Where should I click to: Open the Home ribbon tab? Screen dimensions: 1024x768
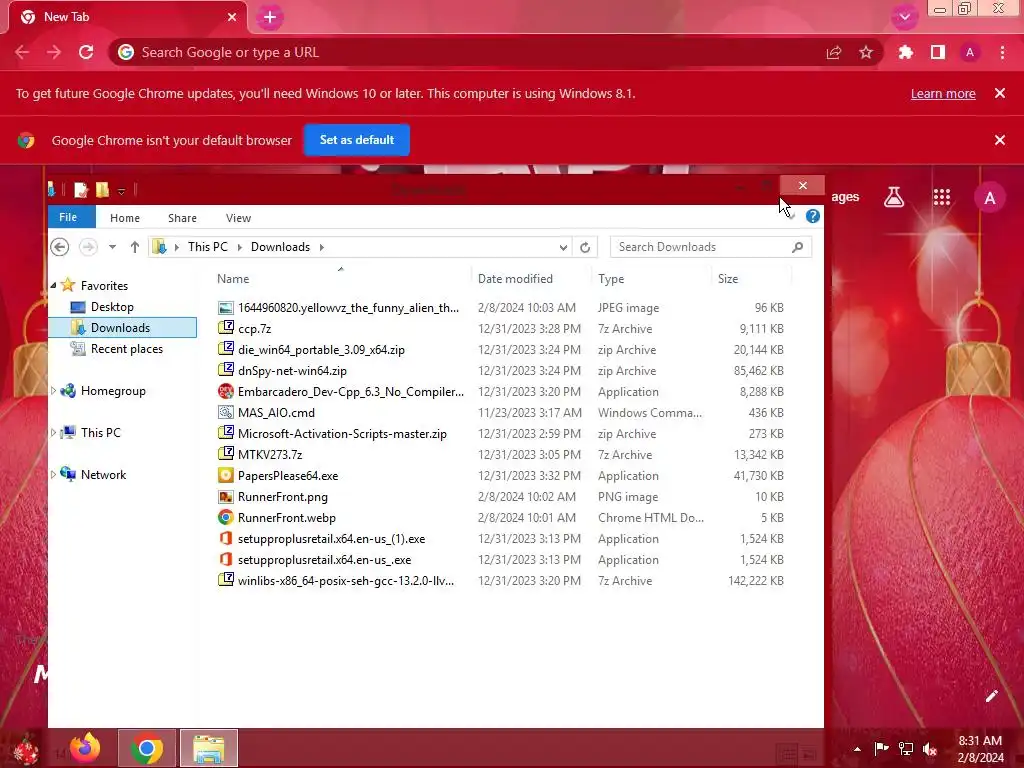click(125, 217)
